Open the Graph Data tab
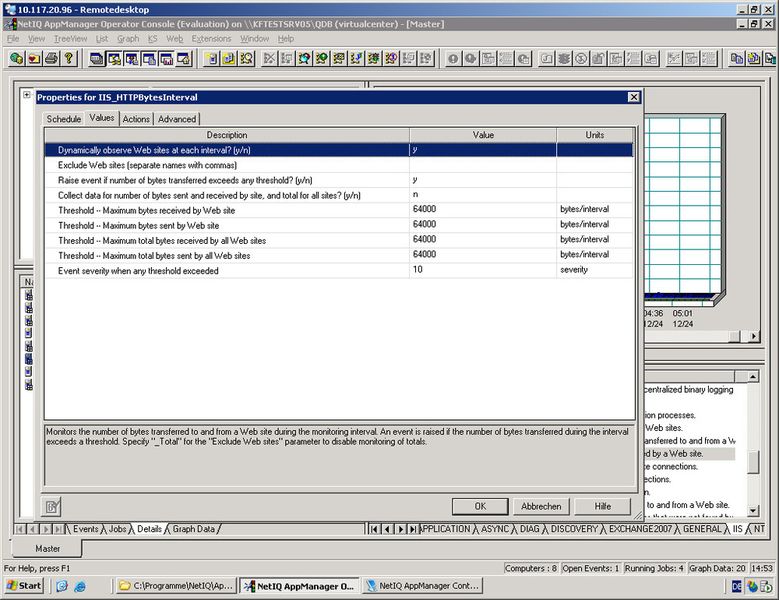Screen dimensions: 779x600 (x=194, y=529)
